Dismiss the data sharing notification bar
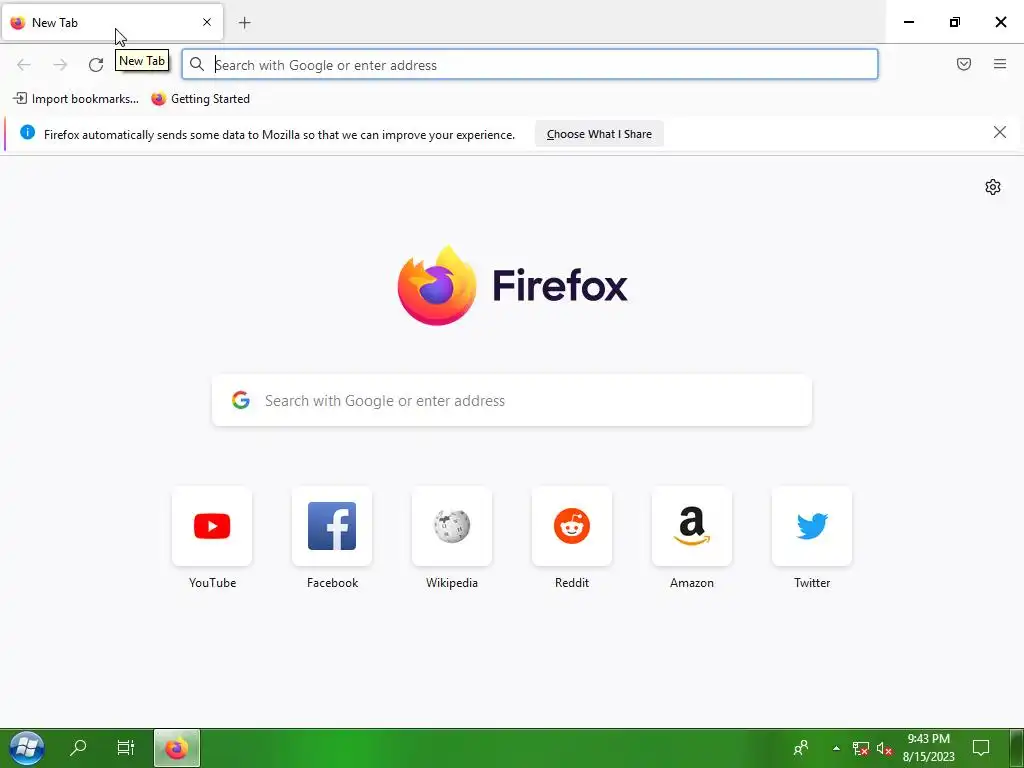Viewport: 1024px width, 768px height. tap(1000, 133)
